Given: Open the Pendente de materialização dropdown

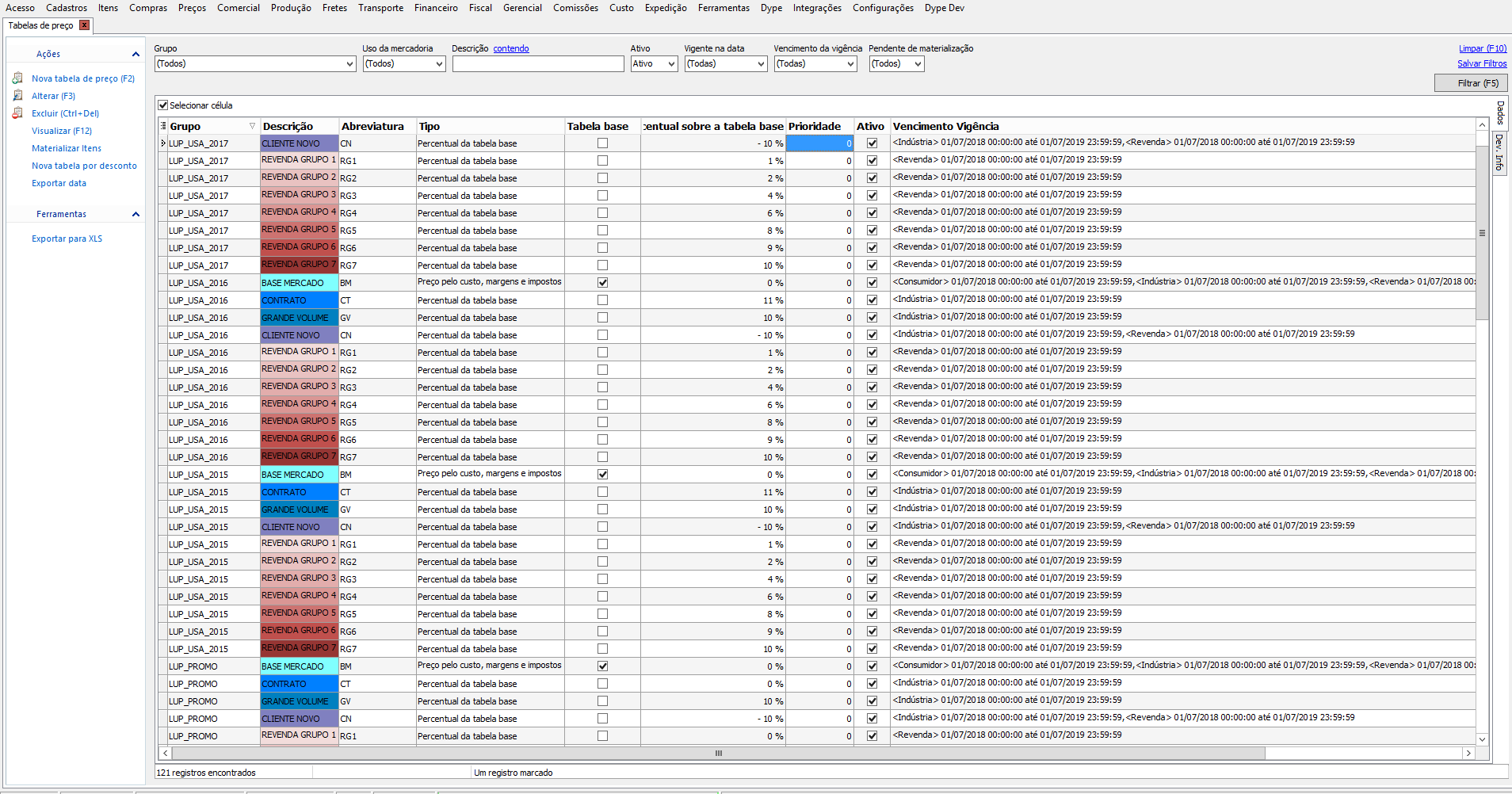Looking at the screenshot, I should 918,64.
